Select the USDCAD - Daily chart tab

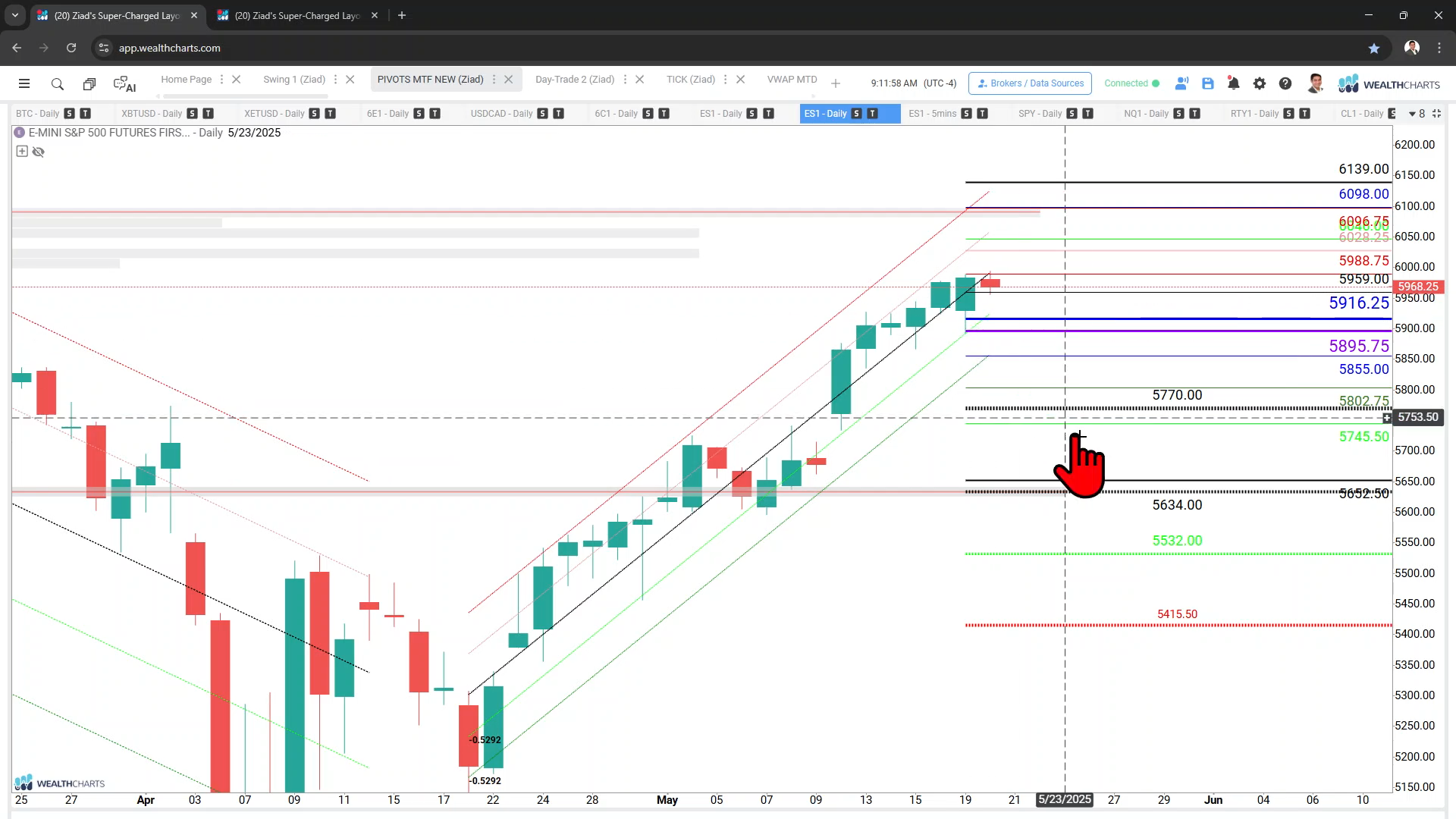click(x=501, y=114)
